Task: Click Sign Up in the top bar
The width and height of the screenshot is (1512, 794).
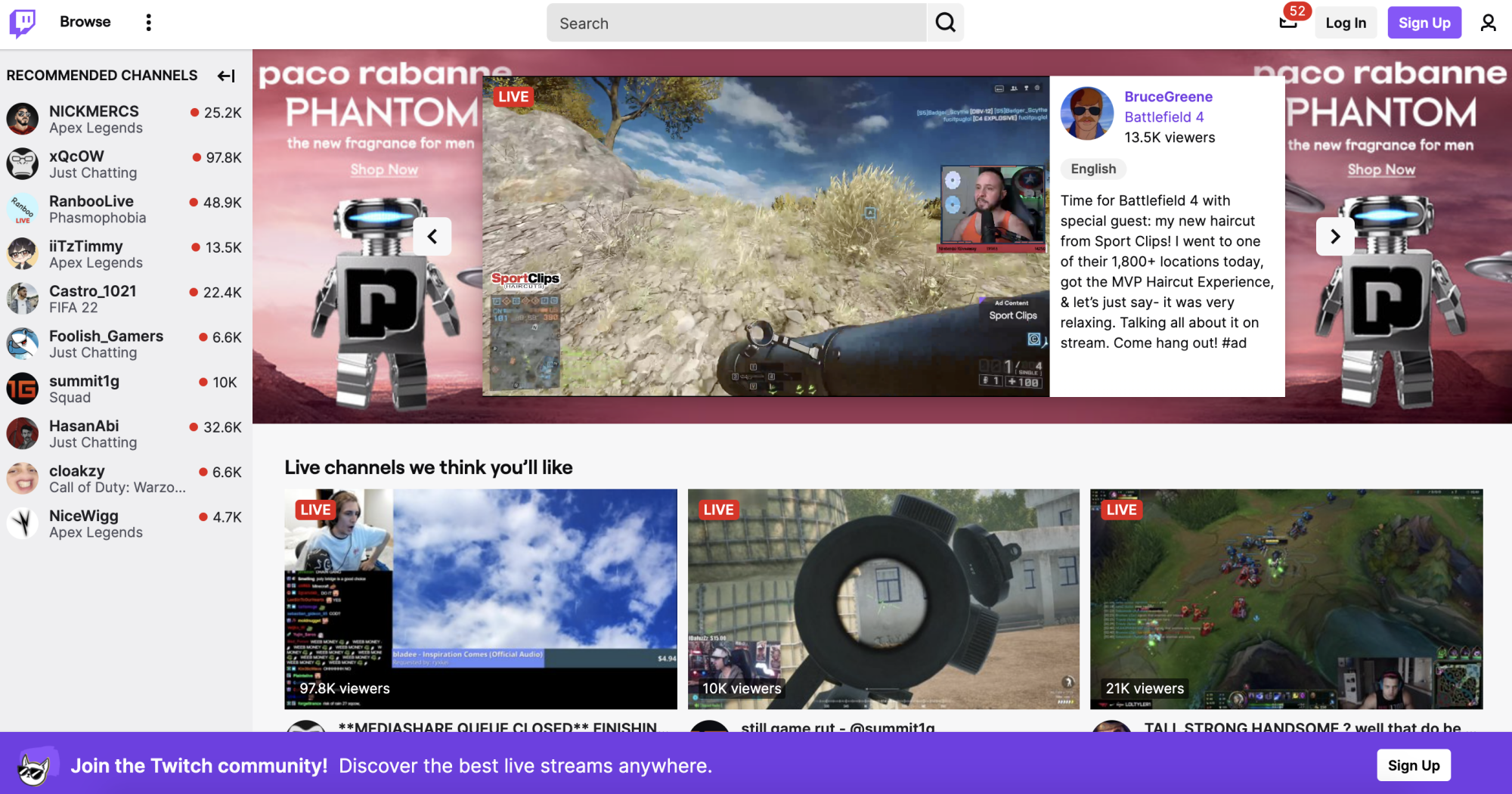Action: coord(1424,23)
